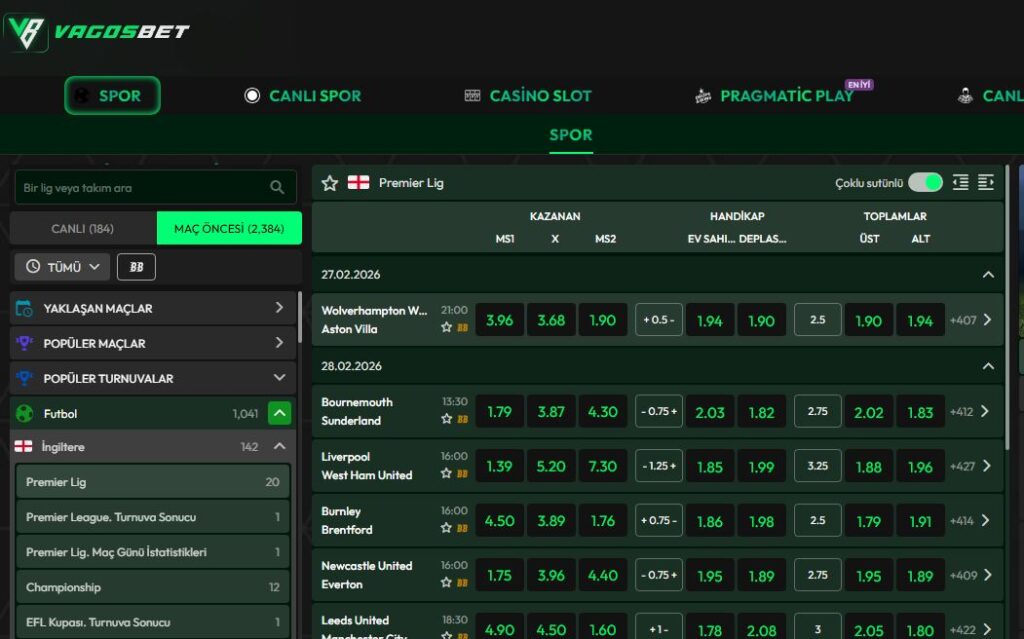This screenshot has height=639, width=1024.
Task: Go to Casino Slot menu item
Action: pos(528,95)
